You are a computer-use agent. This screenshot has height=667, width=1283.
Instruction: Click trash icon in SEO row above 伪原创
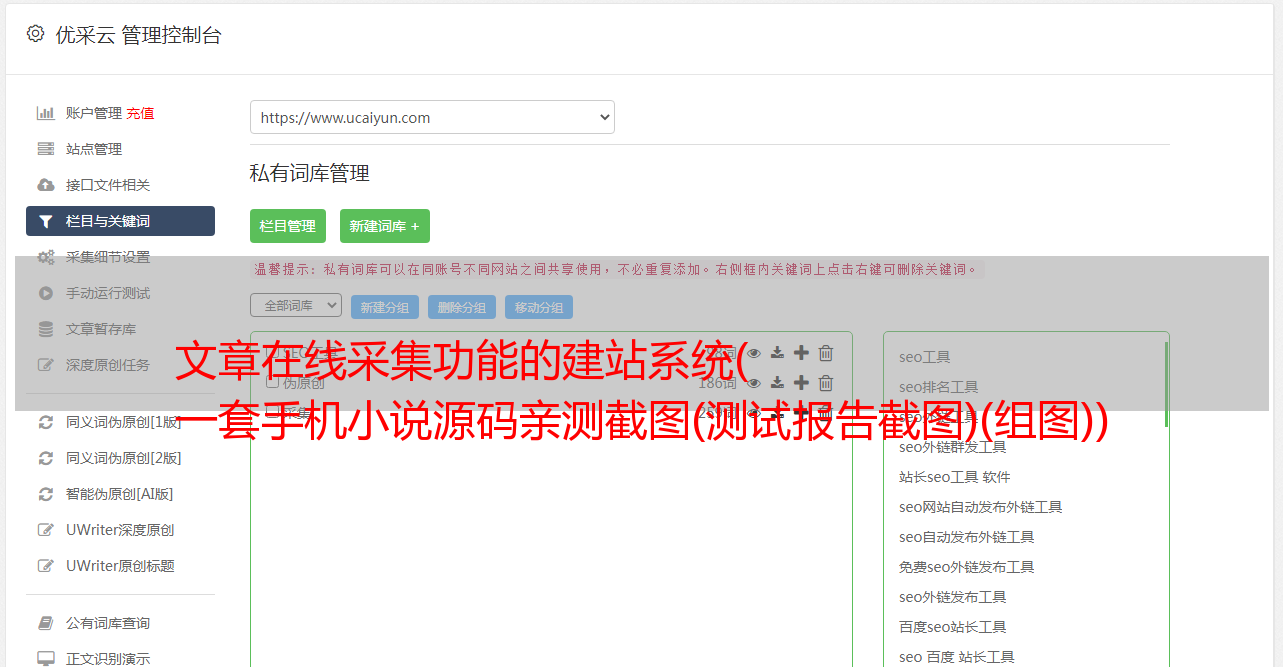pyautogui.click(x=826, y=353)
